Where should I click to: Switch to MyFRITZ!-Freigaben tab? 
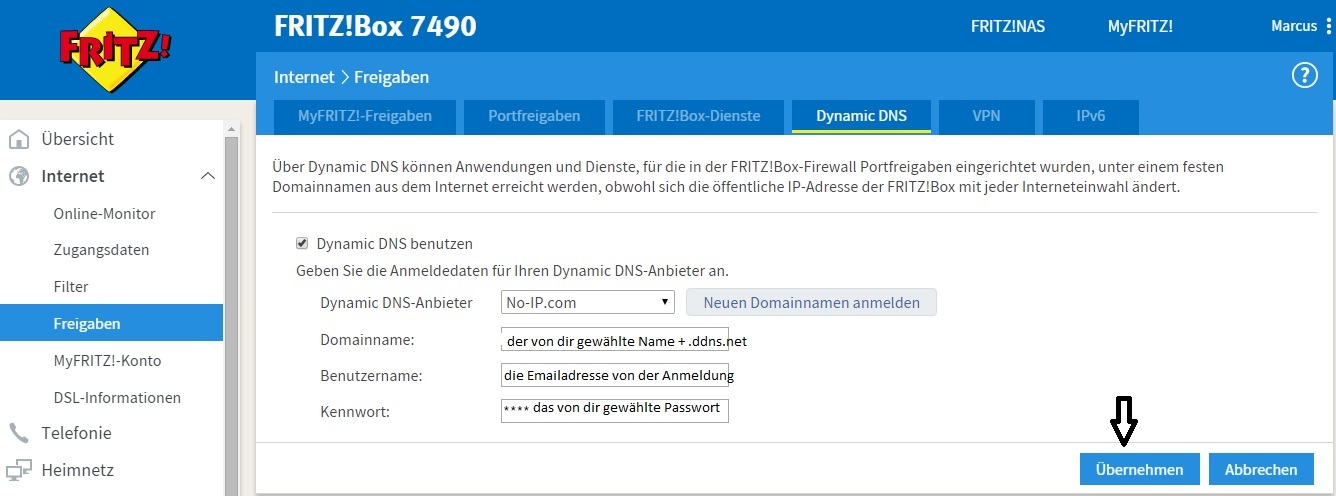point(365,116)
